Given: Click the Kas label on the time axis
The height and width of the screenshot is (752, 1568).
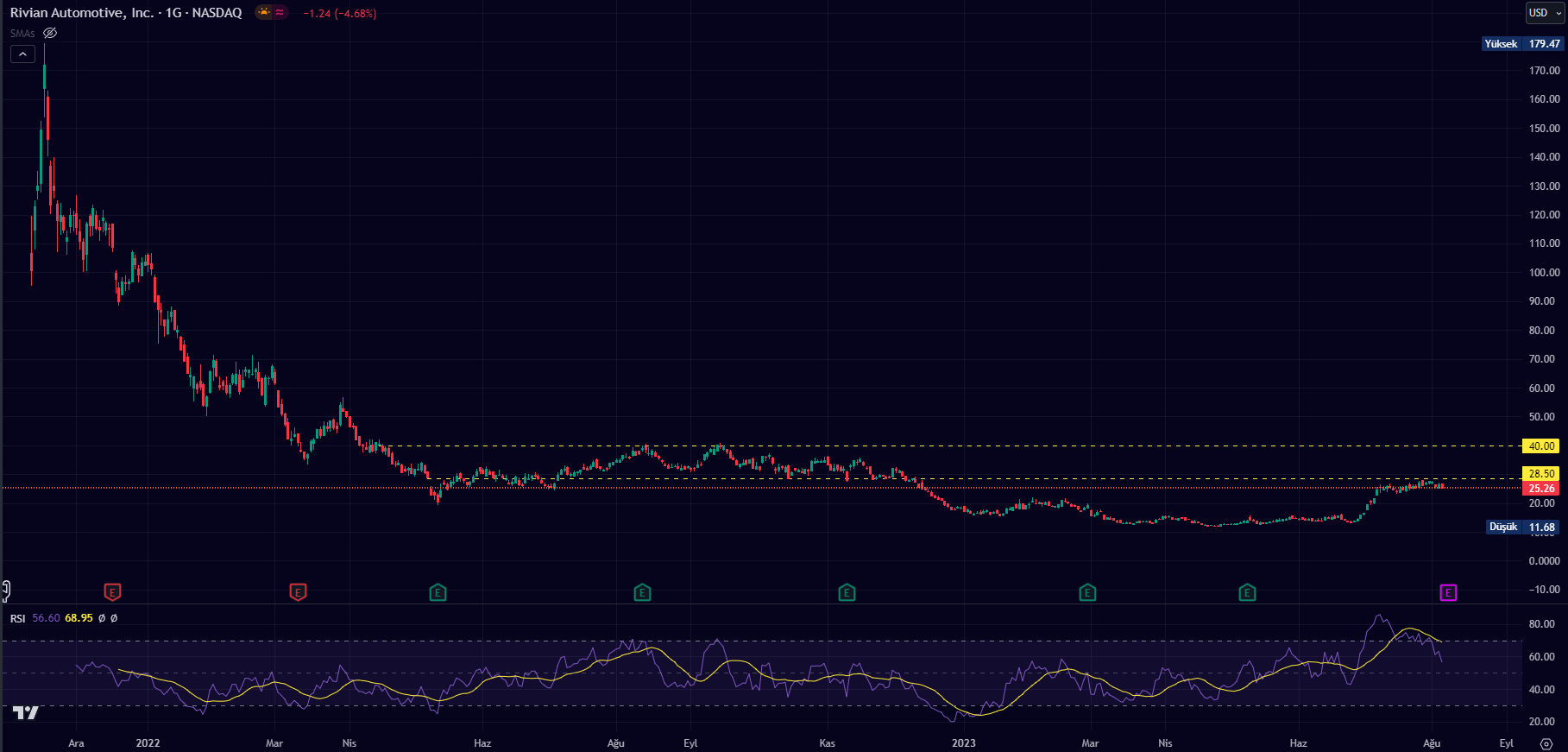Looking at the screenshot, I should (x=827, y=743).
